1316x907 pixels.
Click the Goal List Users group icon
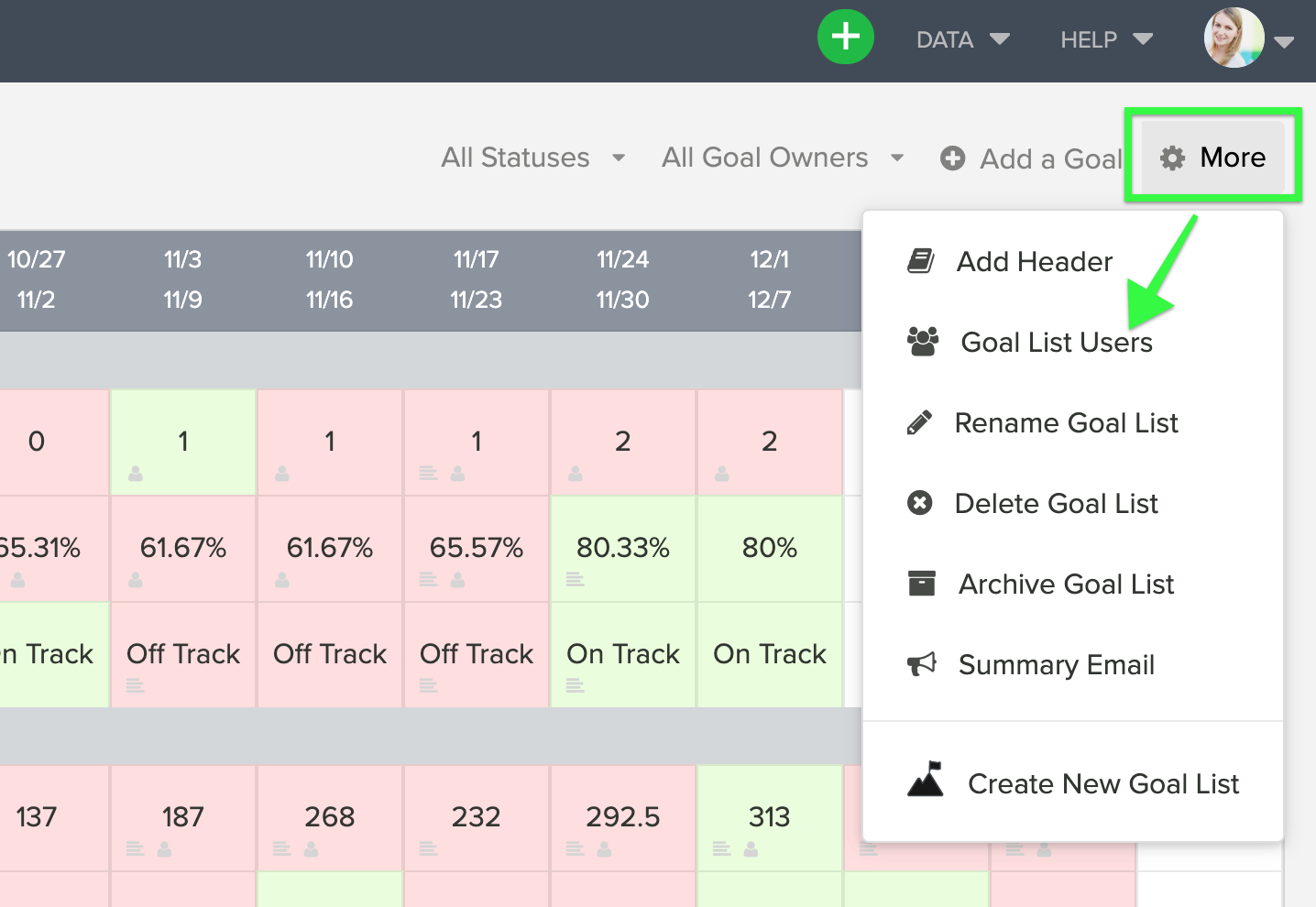[x=922, y=342]
